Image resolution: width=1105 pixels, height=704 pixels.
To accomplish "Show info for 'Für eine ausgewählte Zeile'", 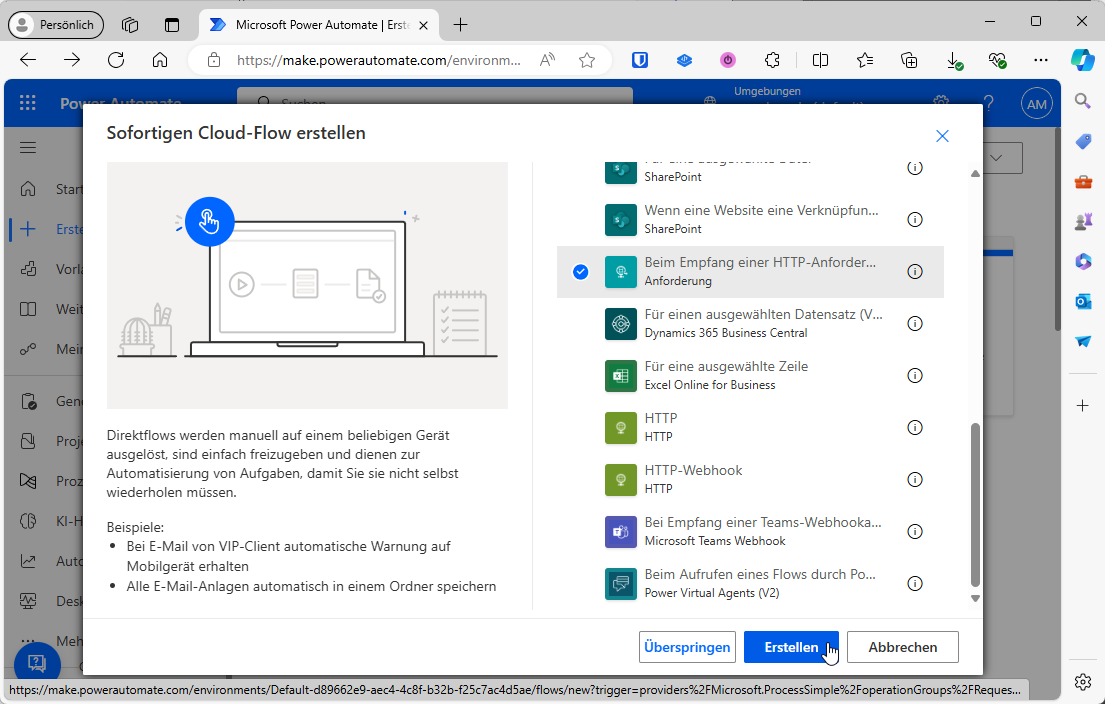I will click(914, 376).
